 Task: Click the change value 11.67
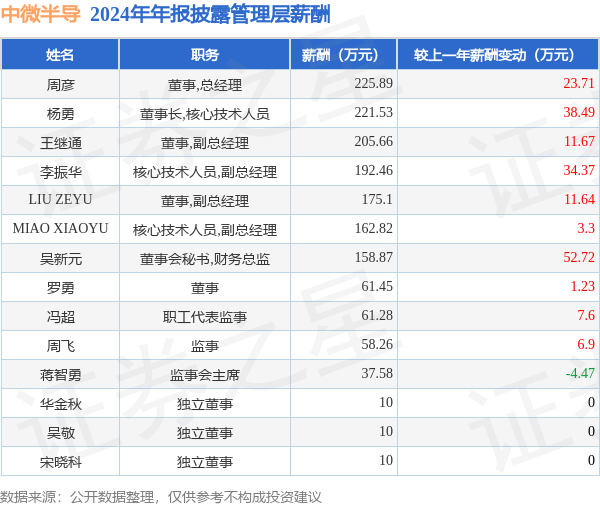(x=579, y=141)
